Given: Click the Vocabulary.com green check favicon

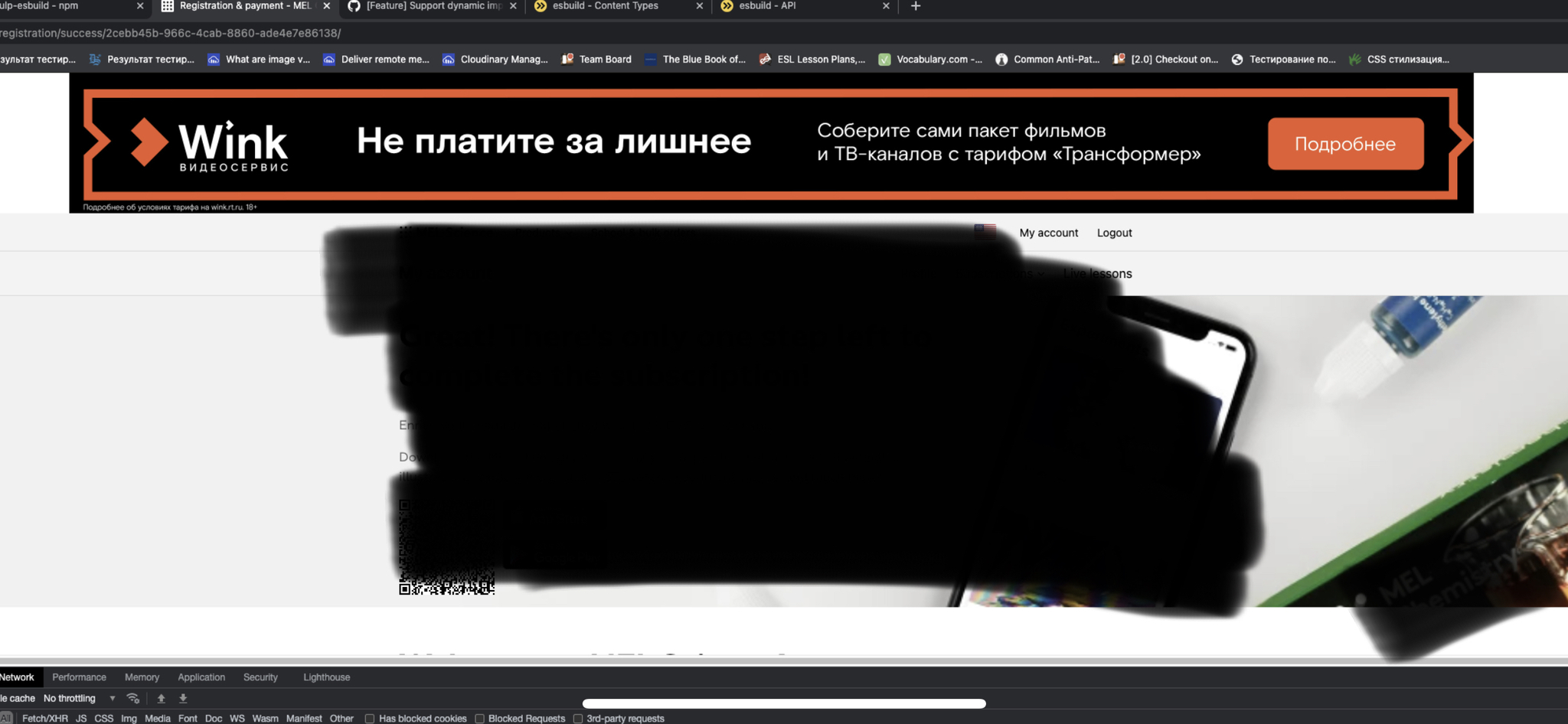Looking at the screenshot, I should [x=884, y=59].
